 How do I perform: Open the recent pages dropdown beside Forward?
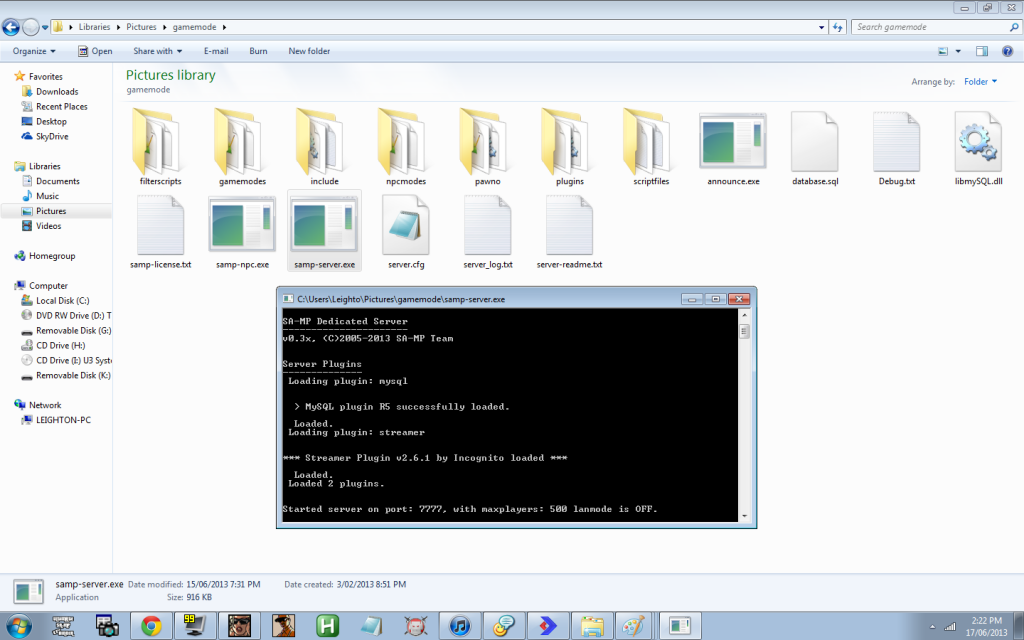point(44,27)
